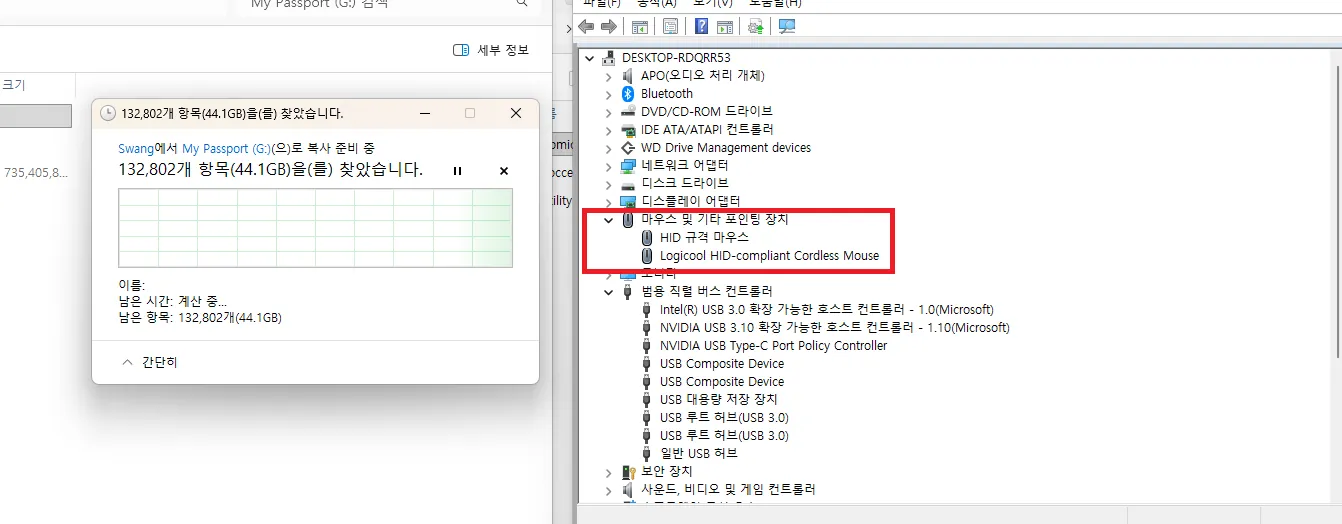This screenshot has width=1342, height=524.
Task: Open the 동작(A) menu
Action: point(656,3)
